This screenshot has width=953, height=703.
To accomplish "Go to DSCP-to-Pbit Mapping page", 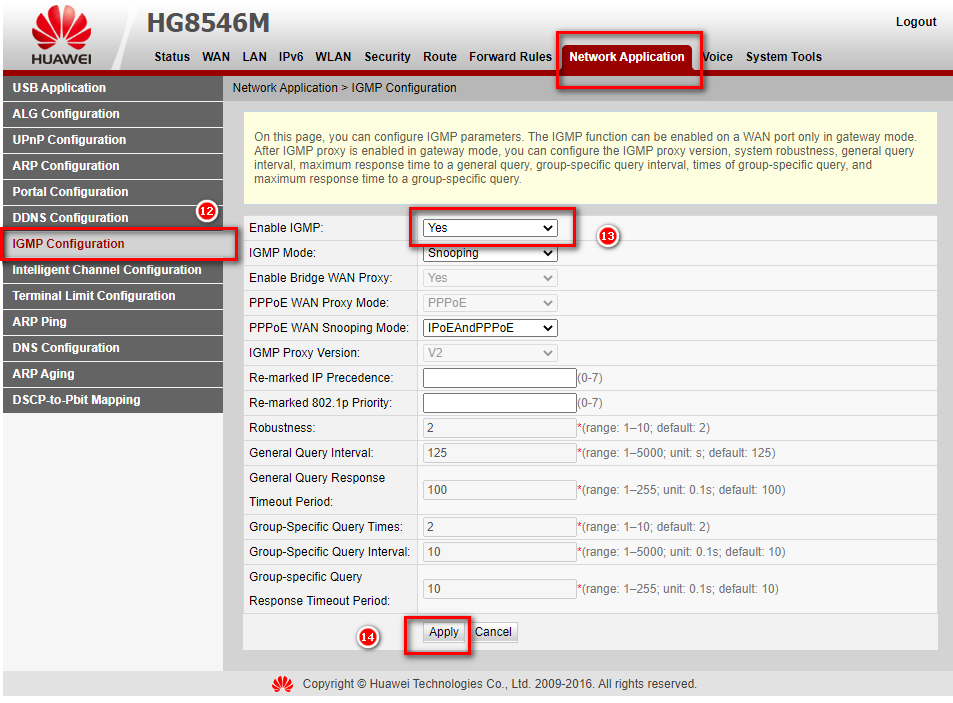I will click(x=76, y=400).
